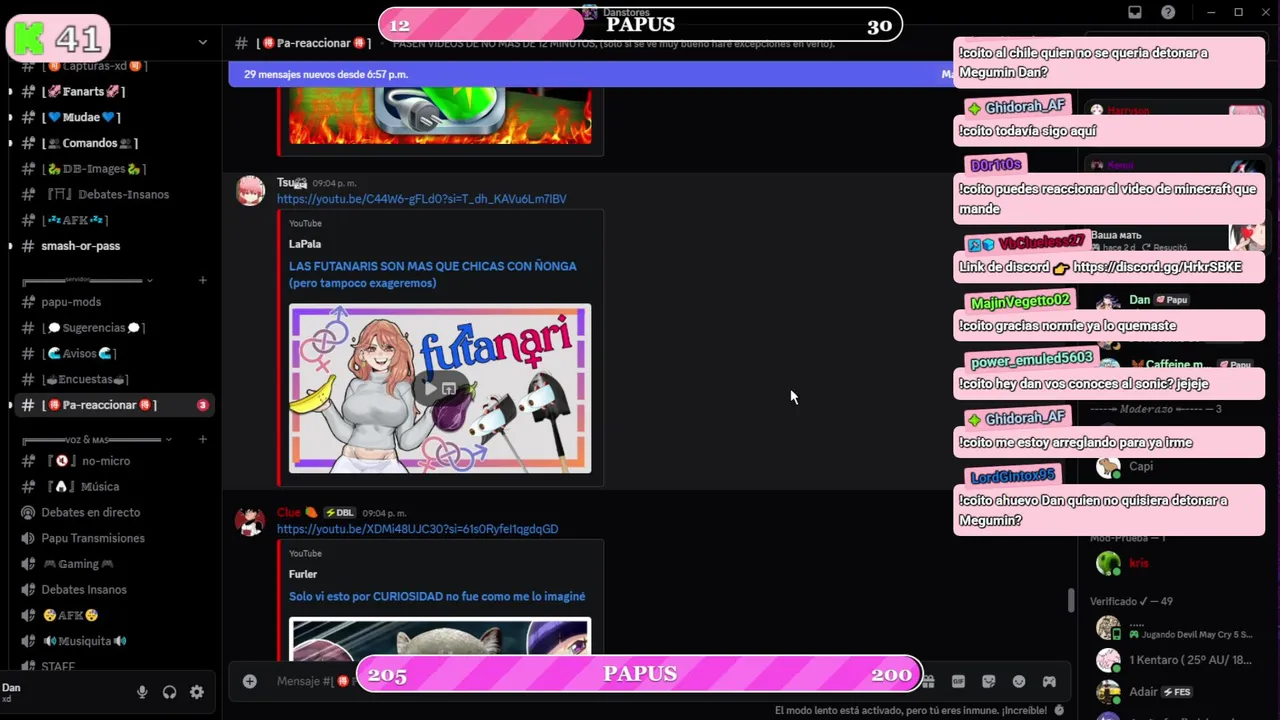Open the game controller apps icon
The image size is (1280, 720).
(x=1049, y=681)
